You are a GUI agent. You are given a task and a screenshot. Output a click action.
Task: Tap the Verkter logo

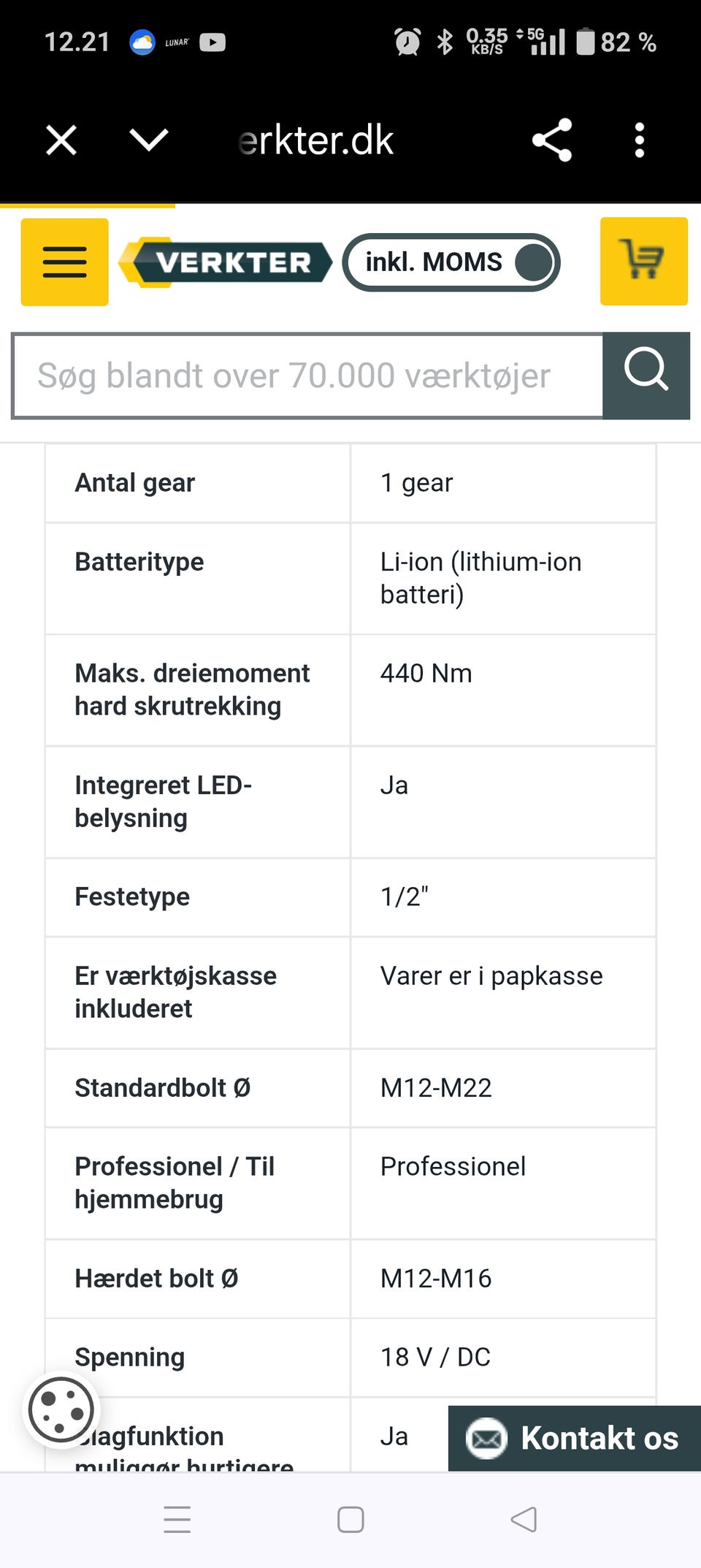(225, 262)
